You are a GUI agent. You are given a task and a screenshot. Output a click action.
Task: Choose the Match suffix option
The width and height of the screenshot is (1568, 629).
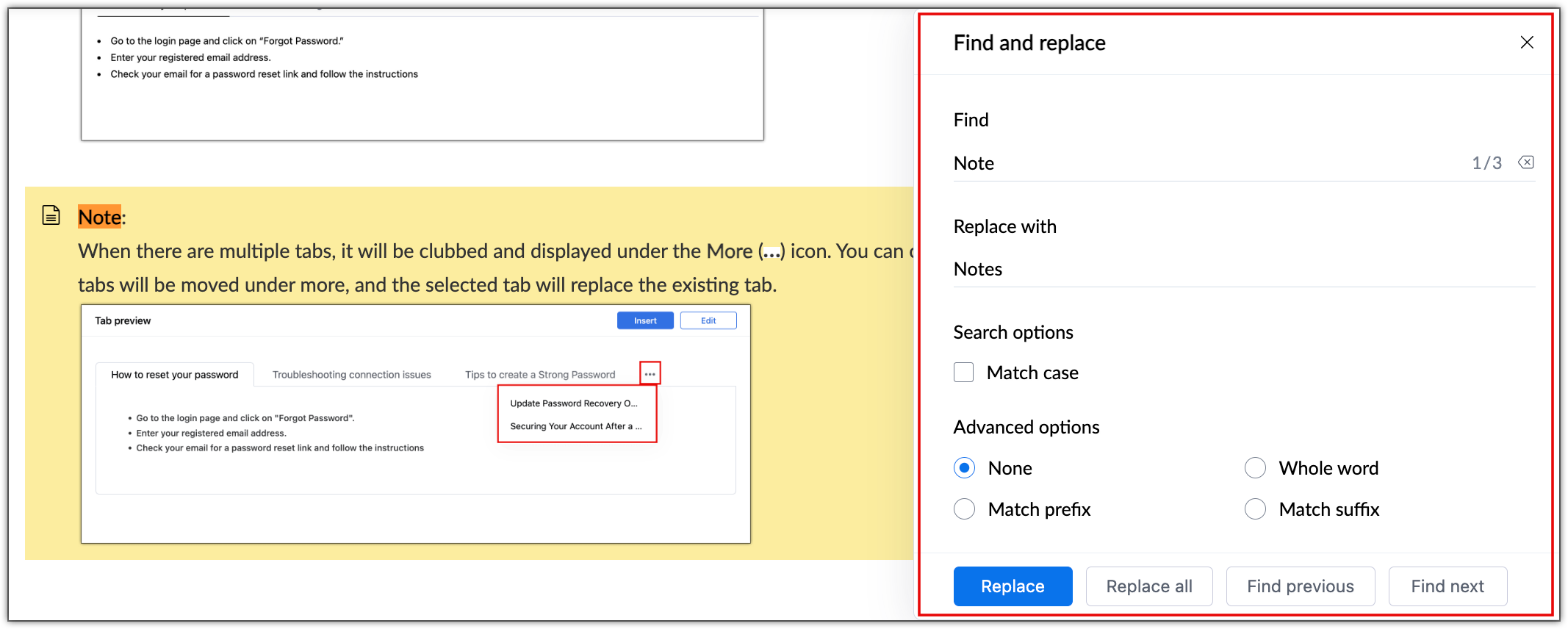coord(1255,509)
